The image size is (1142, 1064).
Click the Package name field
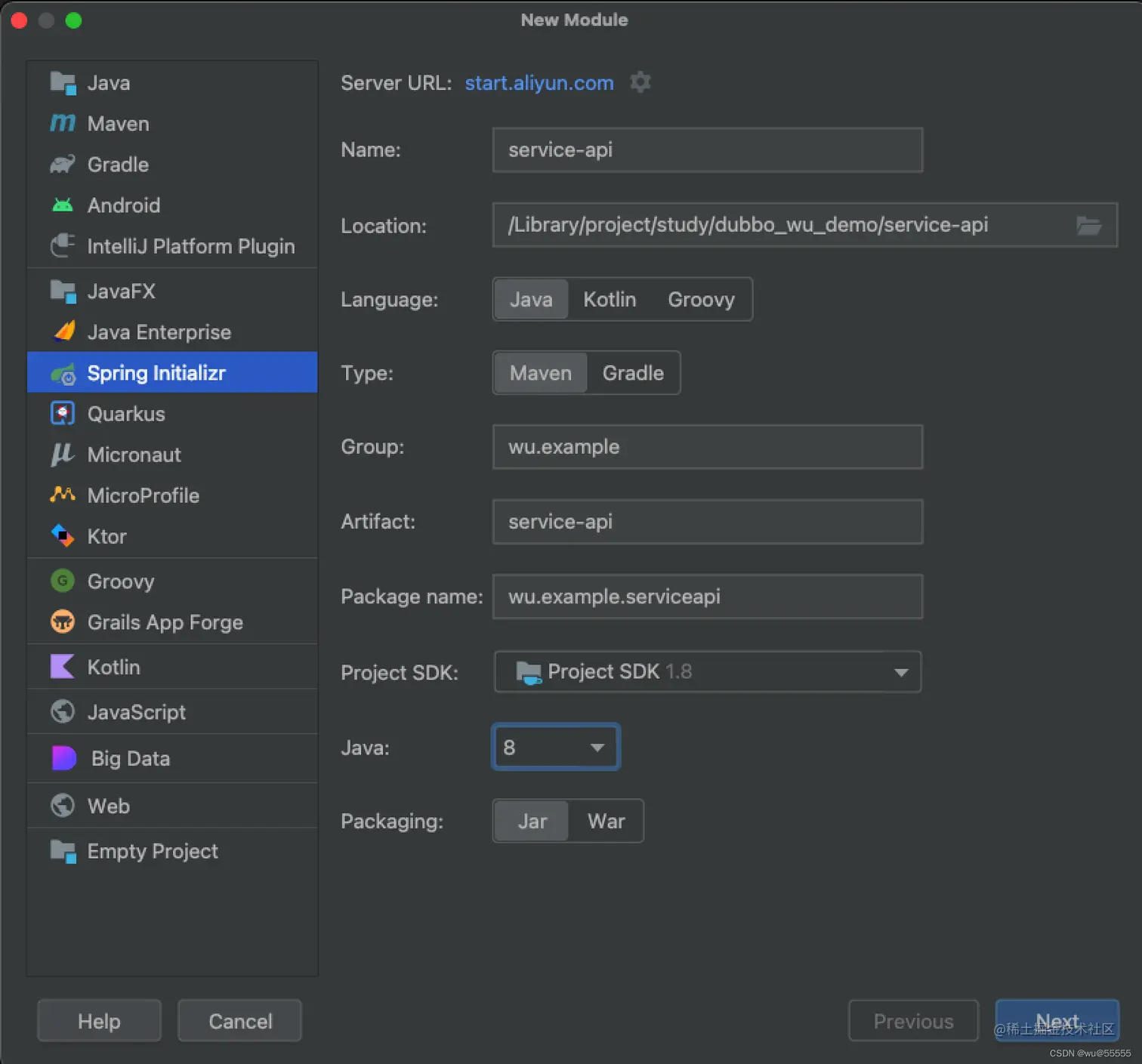click(708, 596)
